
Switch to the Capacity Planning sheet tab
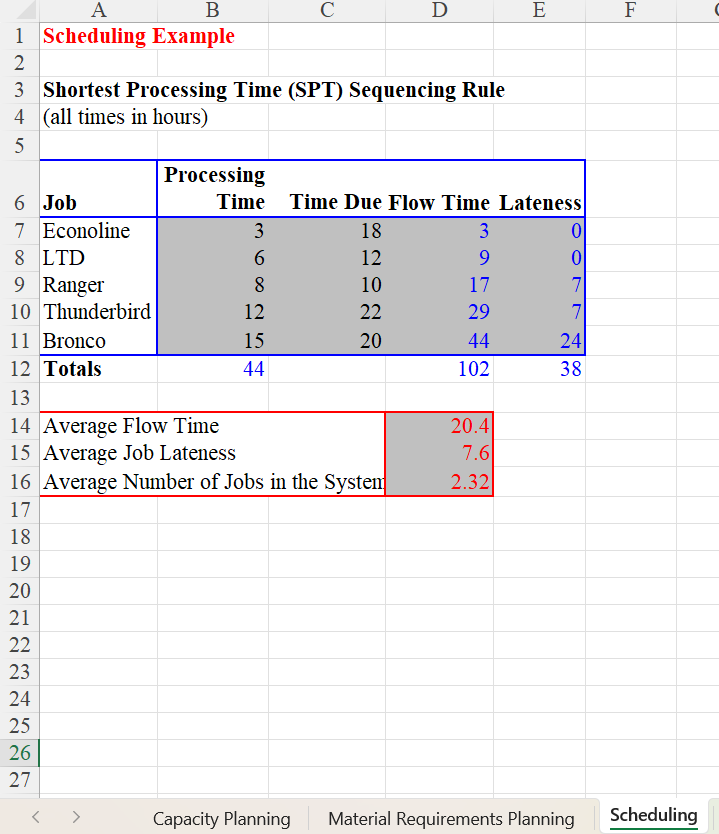tap(221, 818)
